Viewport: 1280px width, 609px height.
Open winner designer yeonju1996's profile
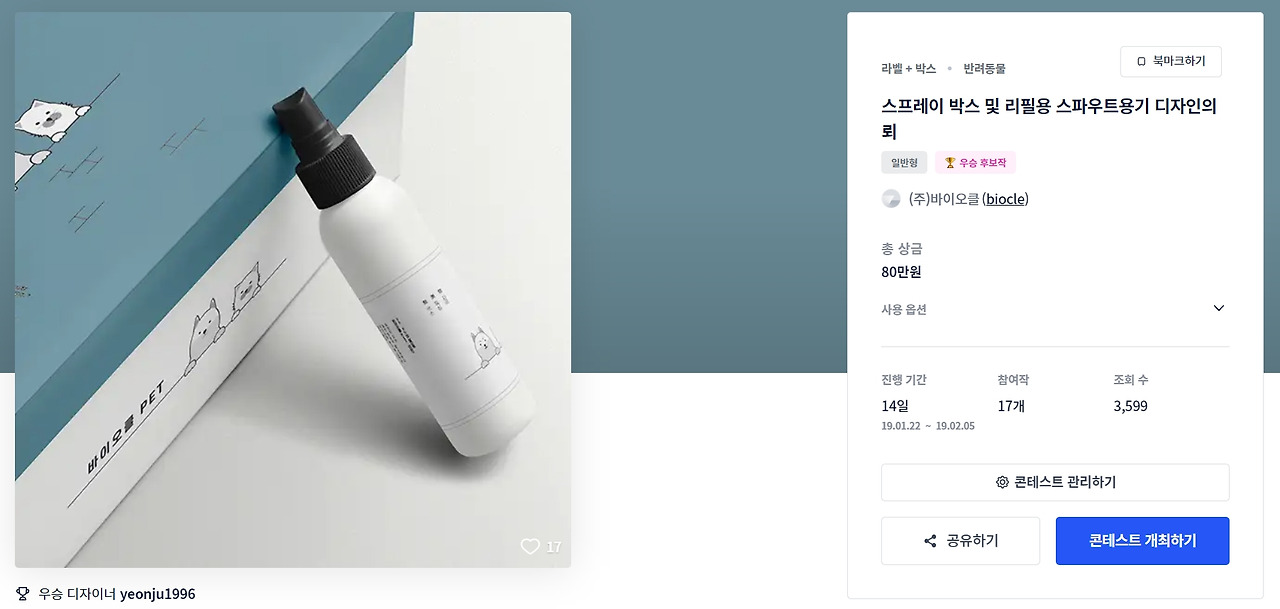[158, 594]
